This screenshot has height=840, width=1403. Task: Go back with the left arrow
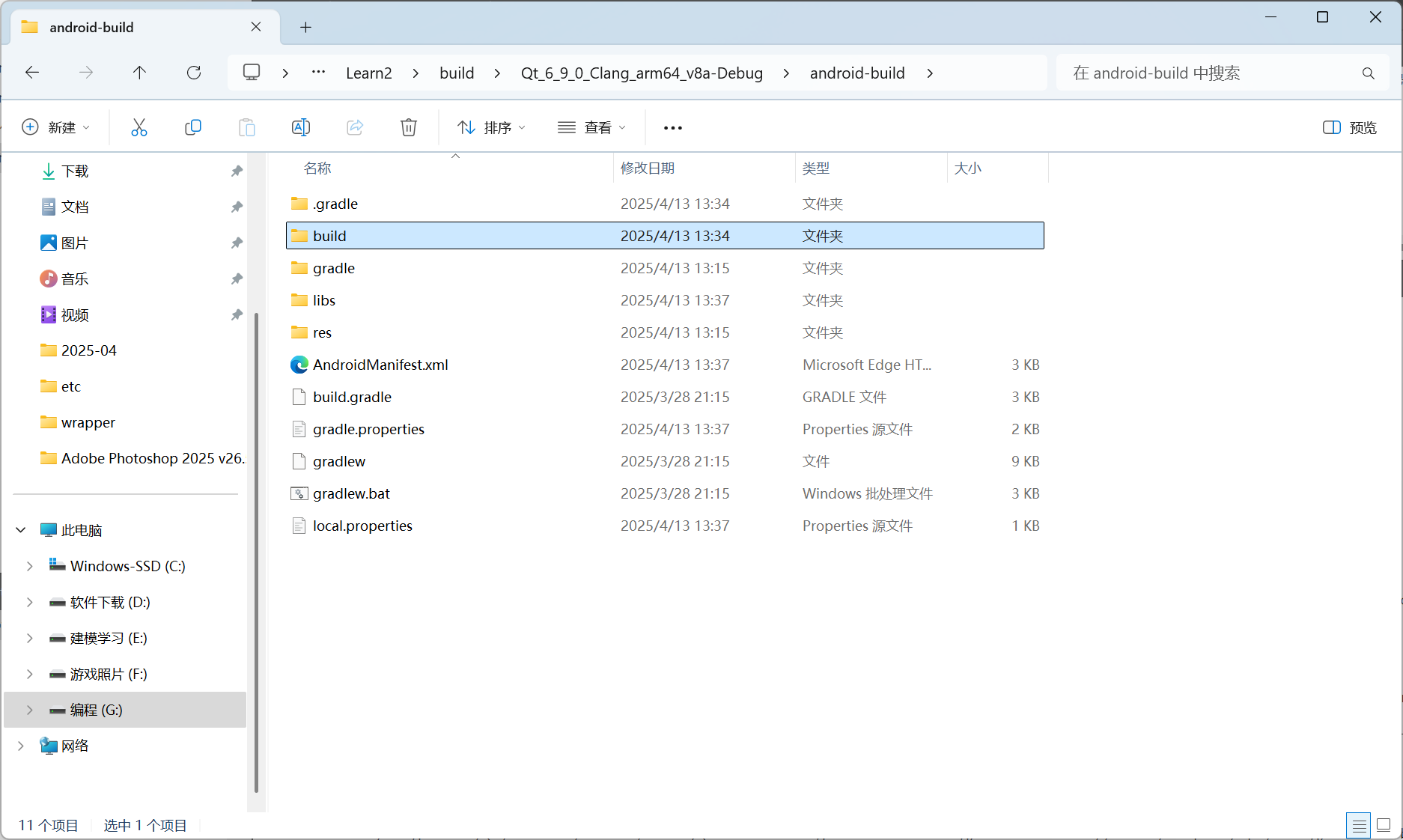[32, 73]
